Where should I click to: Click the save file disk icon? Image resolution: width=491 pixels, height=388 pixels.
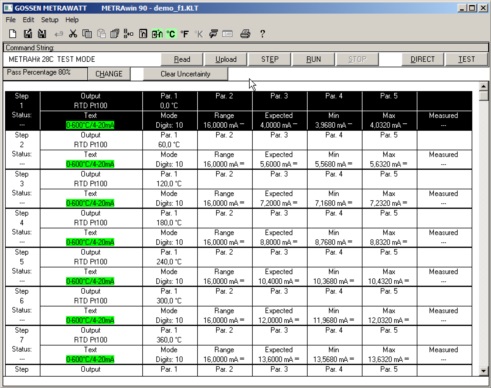(x=42, y=34)
